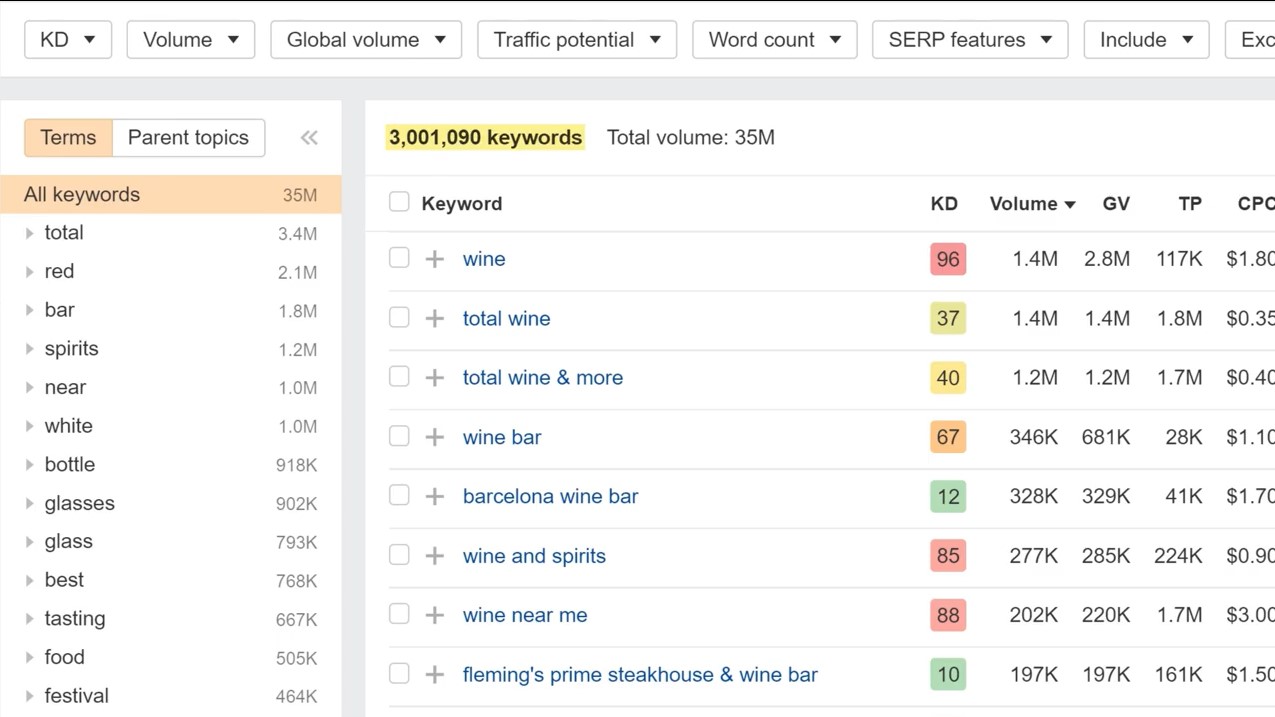Open the 'wine bar' keyword link
This screenshot has height=717, width=1275.
tap(502, 437)
